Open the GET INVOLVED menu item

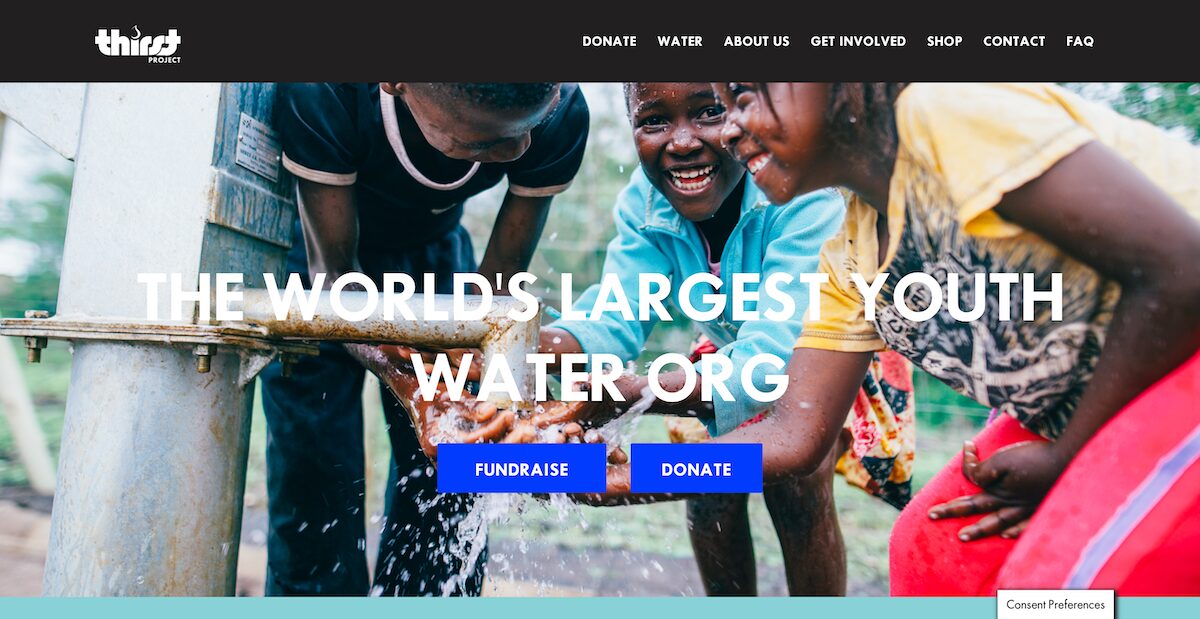click(x=858, y=41)
